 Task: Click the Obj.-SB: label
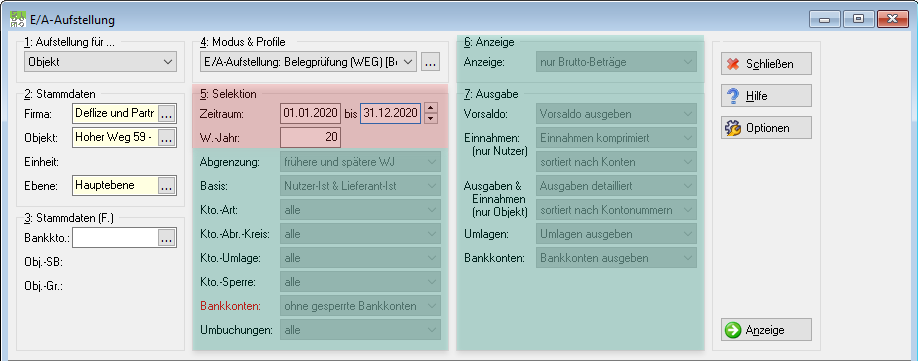tap(43, 262)
